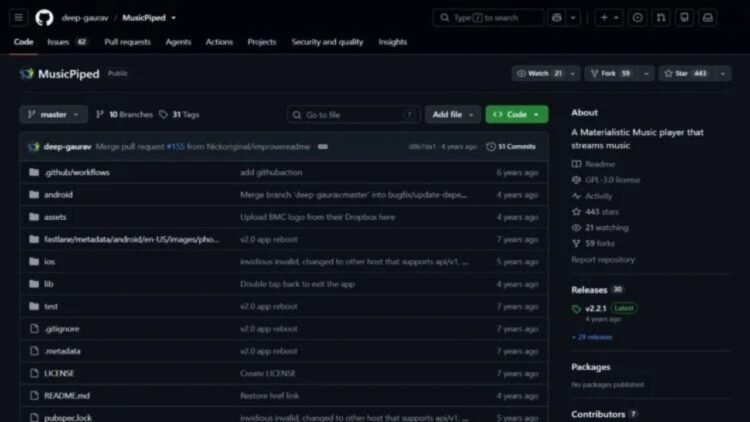The height and width of the screenshot is (422, 750).
Task: Fork the MusicPiped repository
Action: pos(611,74)
